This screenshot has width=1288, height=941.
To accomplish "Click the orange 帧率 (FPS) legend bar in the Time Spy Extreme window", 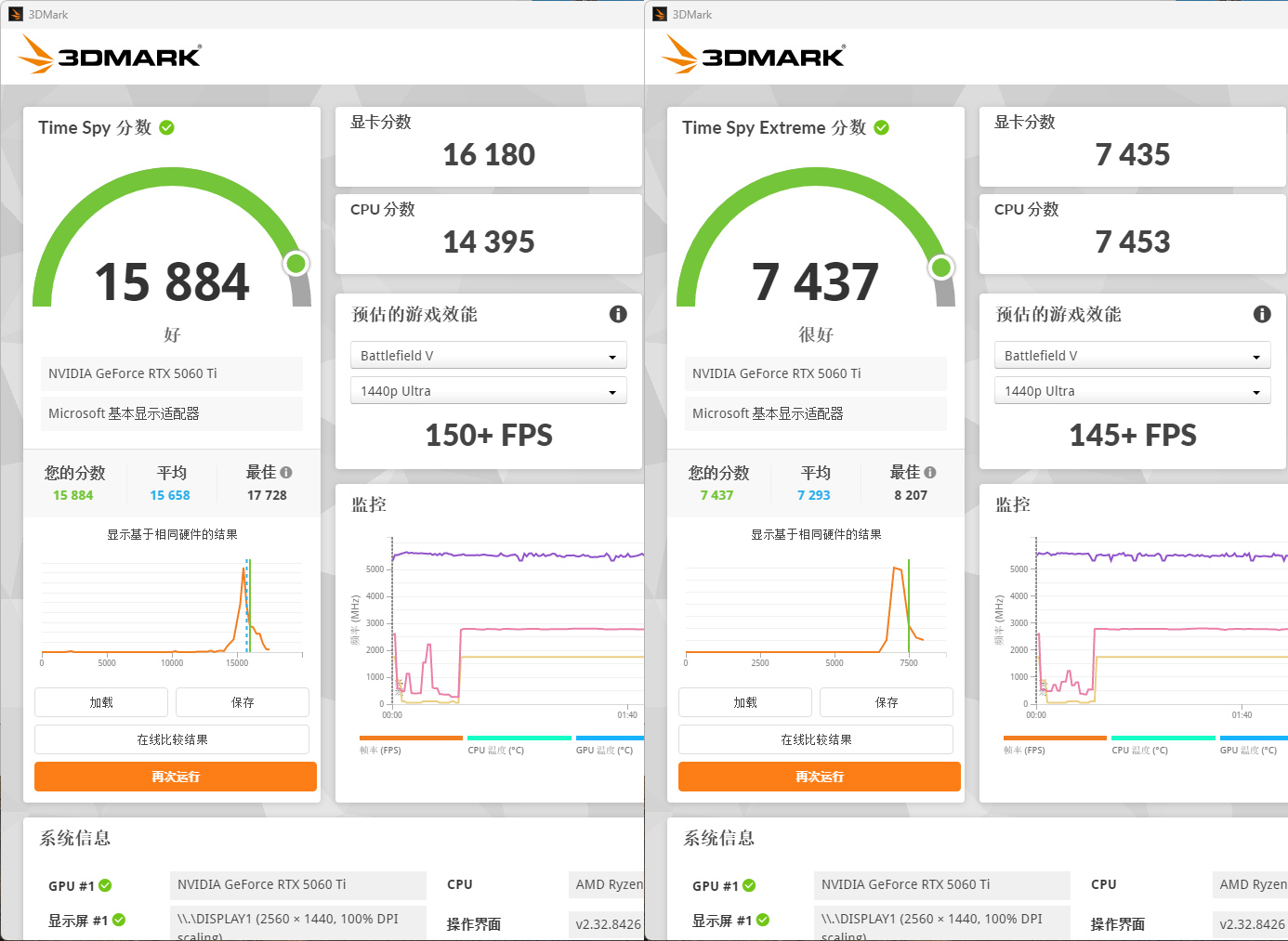I will [x=1055, y=738].
